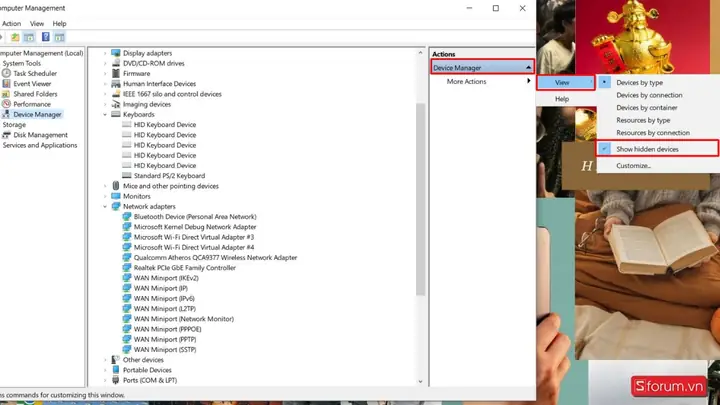Click the blue Help question-mark toolbar icon
This screenshot has width=720, height=405.
click(45, 37)
